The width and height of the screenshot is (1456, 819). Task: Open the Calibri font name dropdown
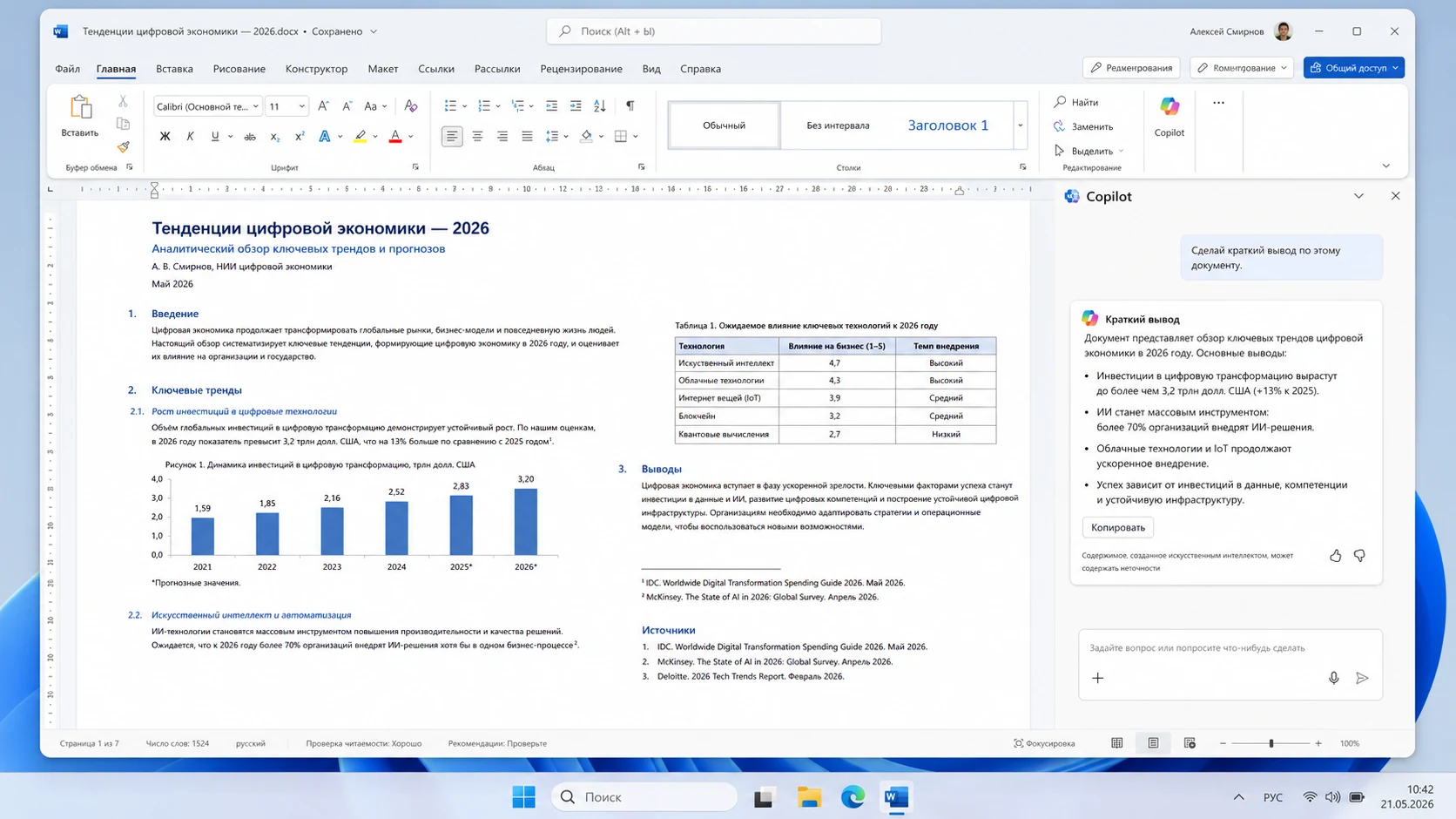tap(207, 106)
